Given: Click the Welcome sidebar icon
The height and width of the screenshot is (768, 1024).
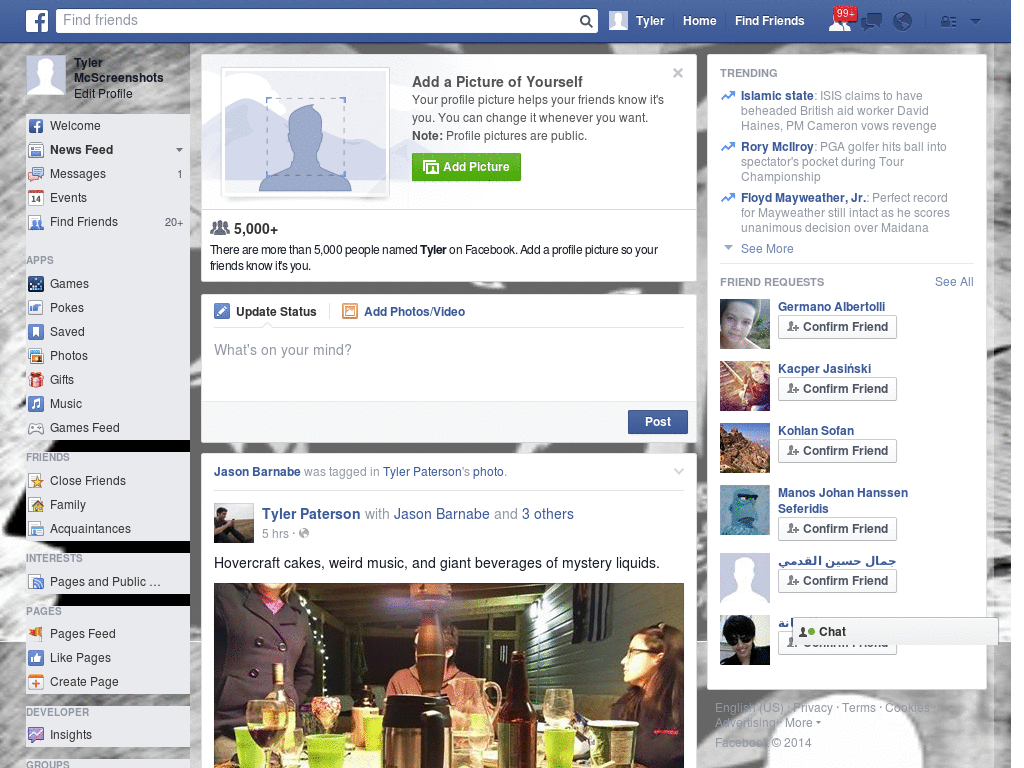Looking at the screenshot, I should (x=36, y=126).
